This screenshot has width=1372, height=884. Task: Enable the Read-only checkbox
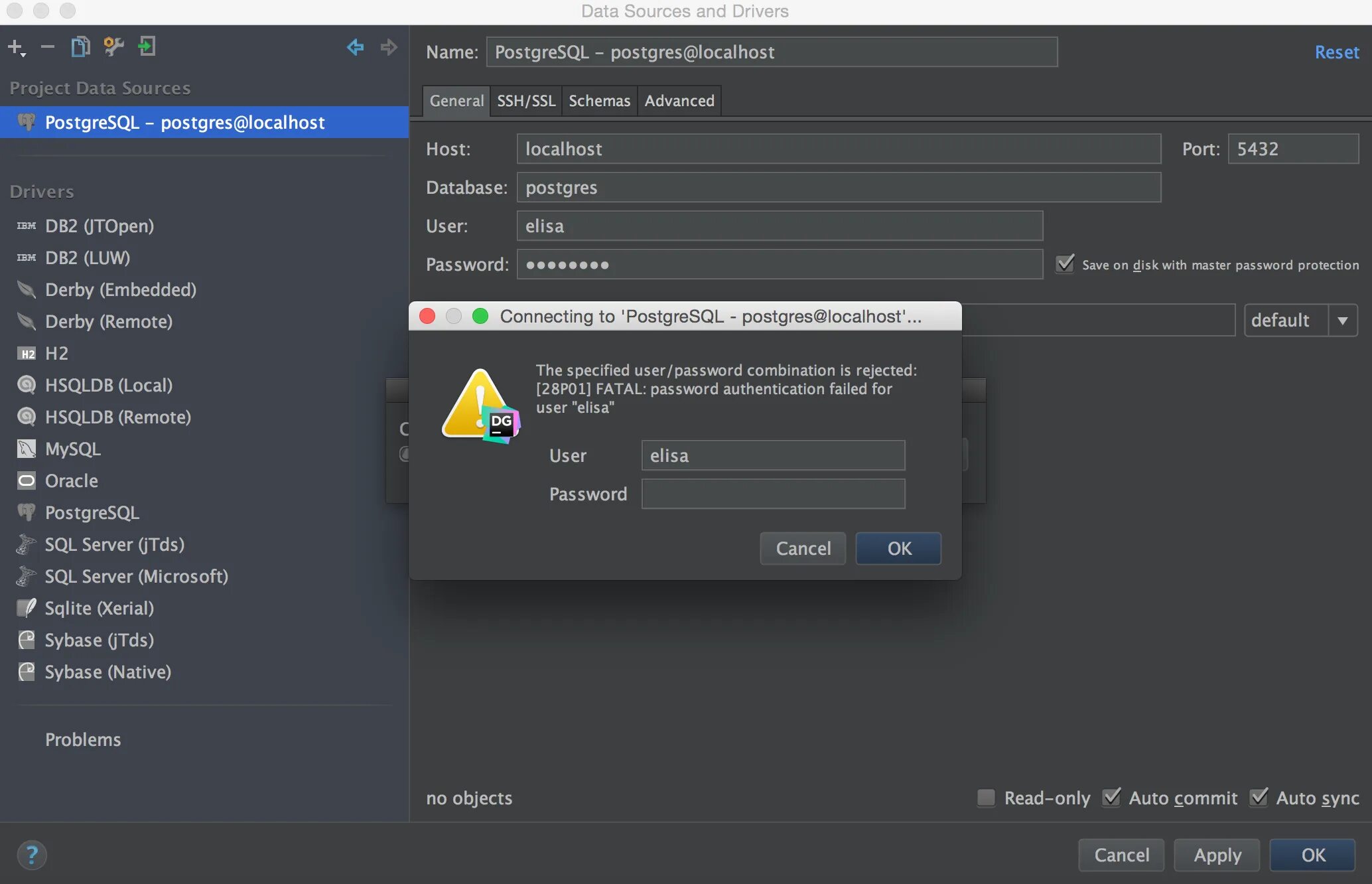point(987,797)
